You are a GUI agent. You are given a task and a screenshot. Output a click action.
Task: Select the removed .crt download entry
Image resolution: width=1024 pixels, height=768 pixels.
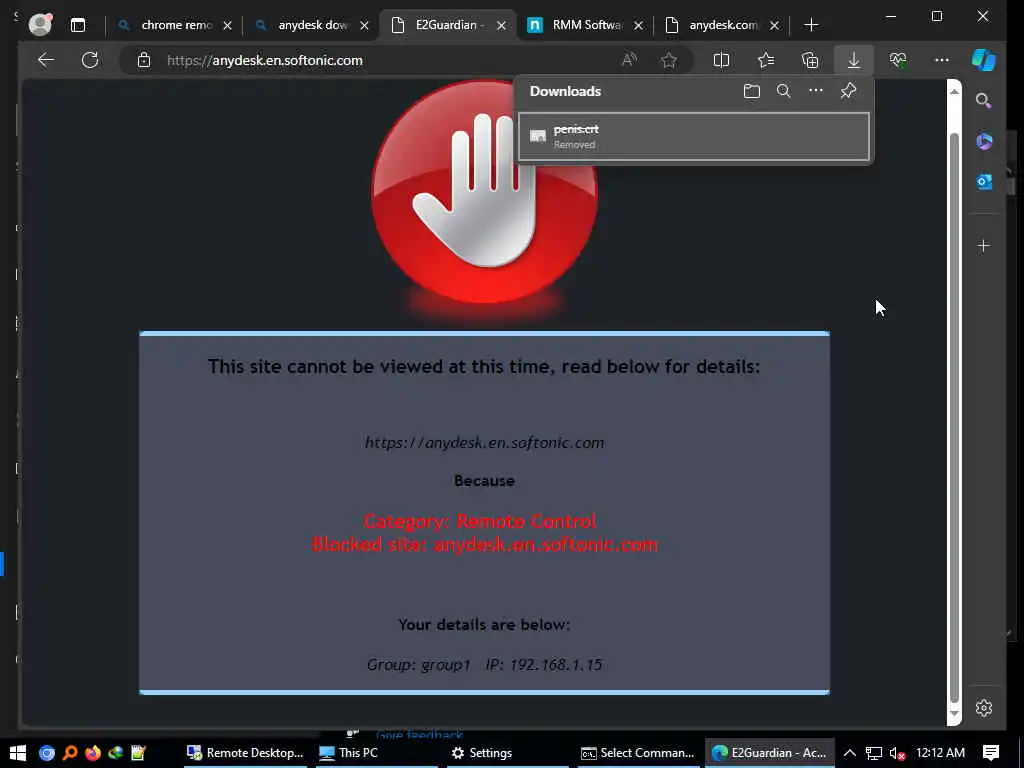pyautogui.click(x=694, y=136)
